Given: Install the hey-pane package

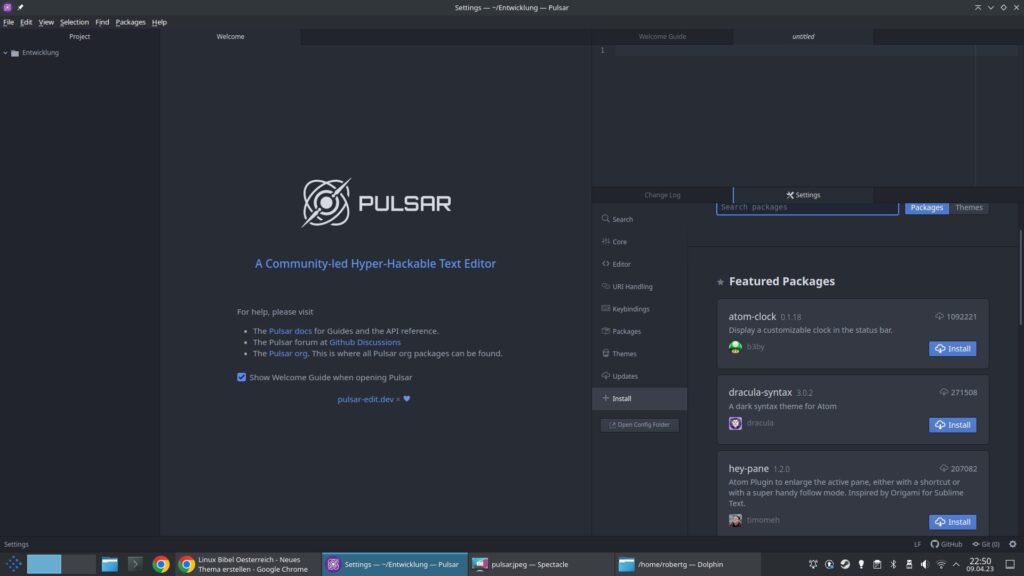Looking at the screenshot, I should (x=952, y=522).
